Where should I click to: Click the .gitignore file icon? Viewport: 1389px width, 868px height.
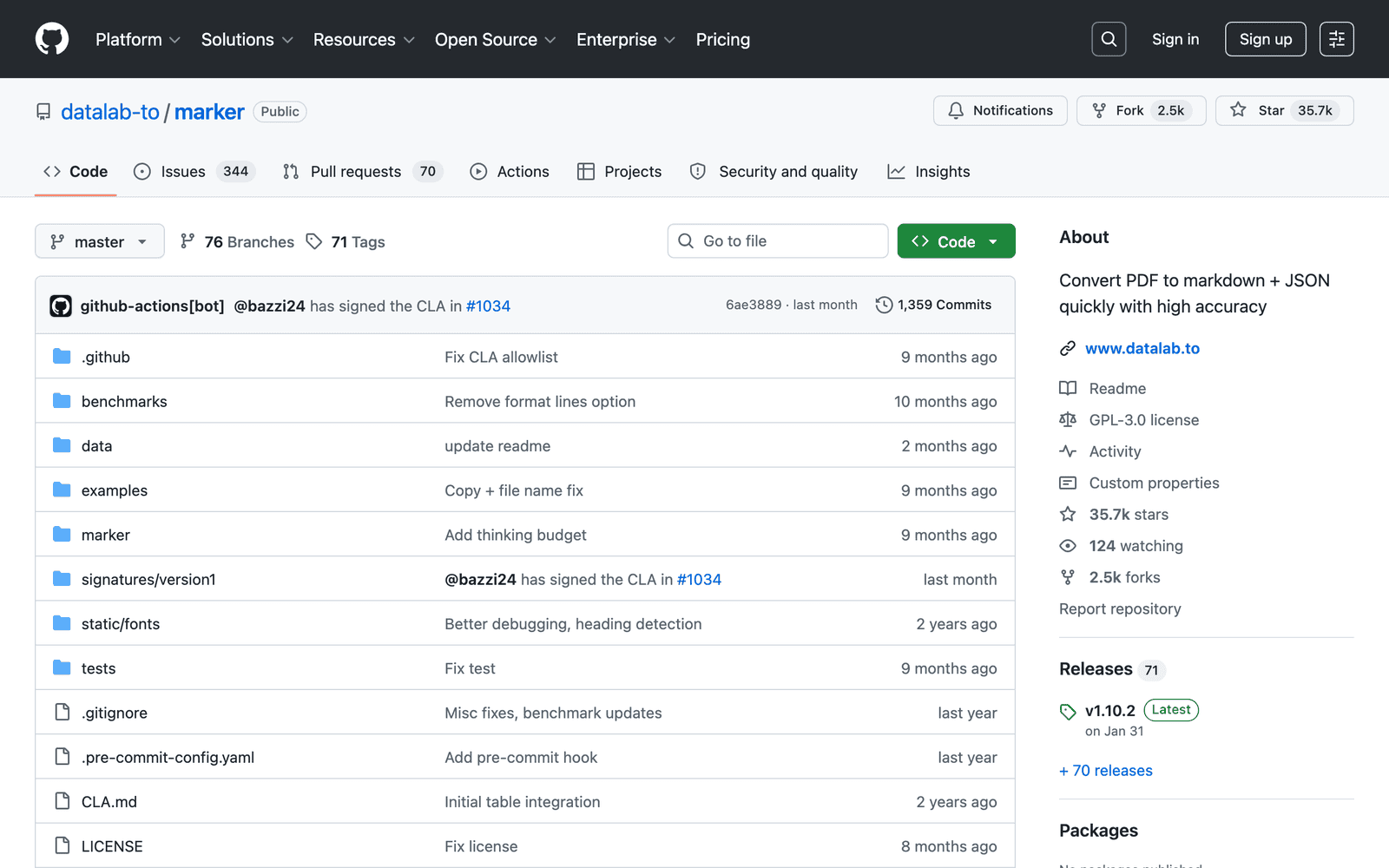[x=63, y=712]
